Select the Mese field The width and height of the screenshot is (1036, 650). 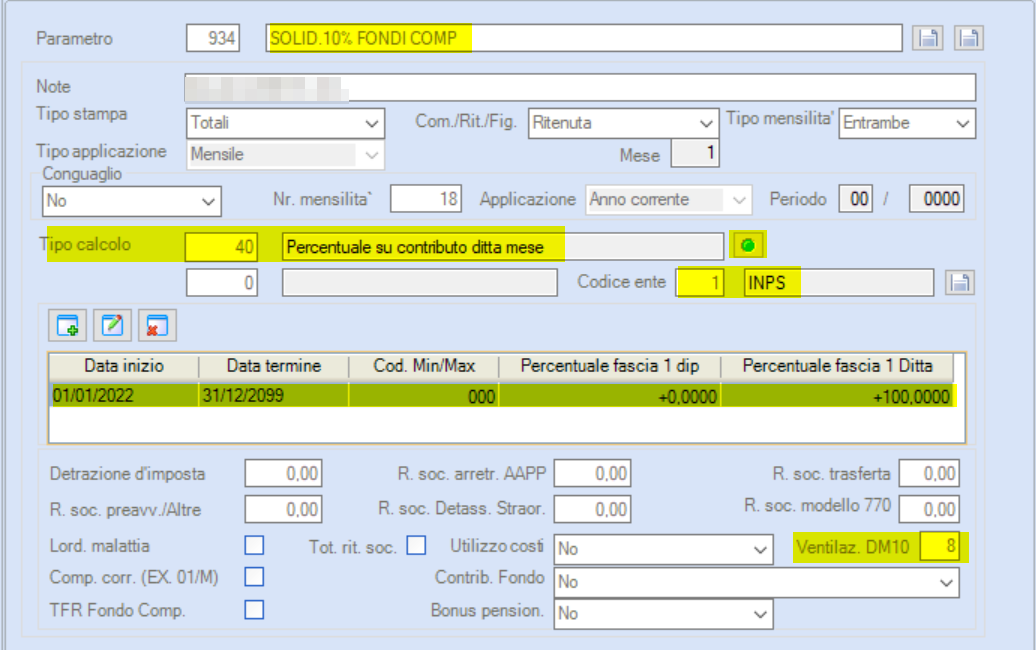click(695, 153)
